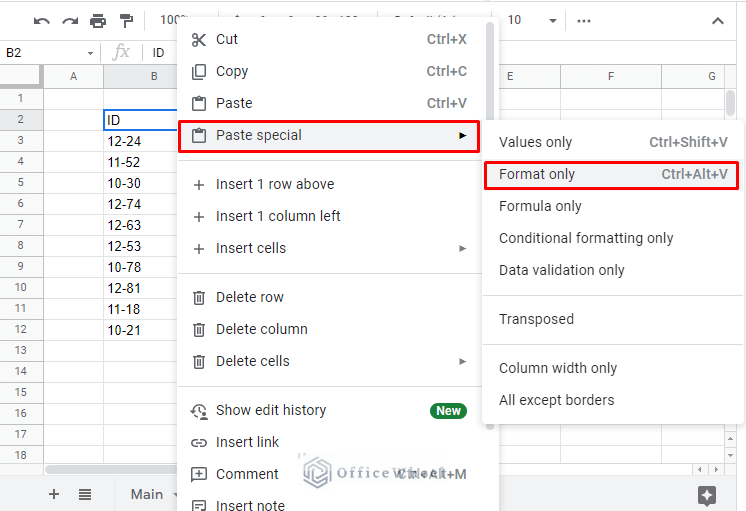The width and height of the screenshot is (746, 511).
Task: Expand the Insert cells submenu
Action: tap(462, 248)
